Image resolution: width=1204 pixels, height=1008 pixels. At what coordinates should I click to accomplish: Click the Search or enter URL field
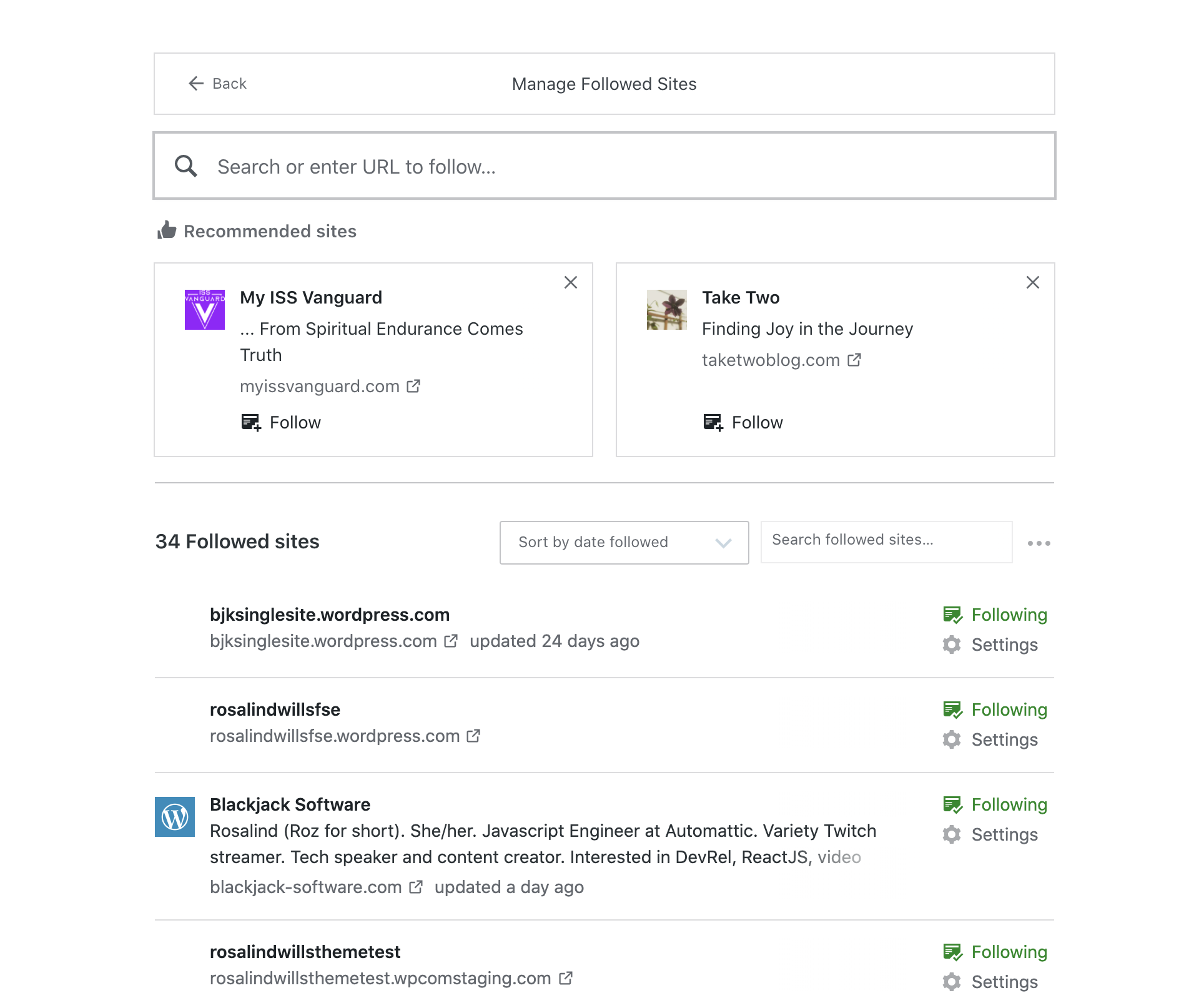[604, 167]
